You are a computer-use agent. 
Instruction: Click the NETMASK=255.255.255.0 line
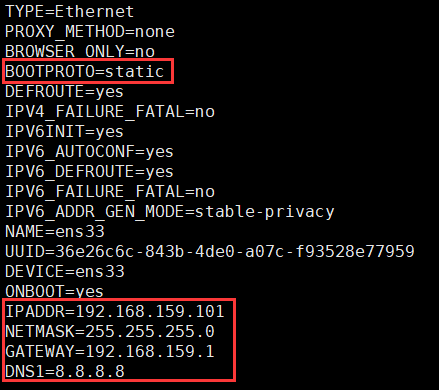click(x=110, y=332)
